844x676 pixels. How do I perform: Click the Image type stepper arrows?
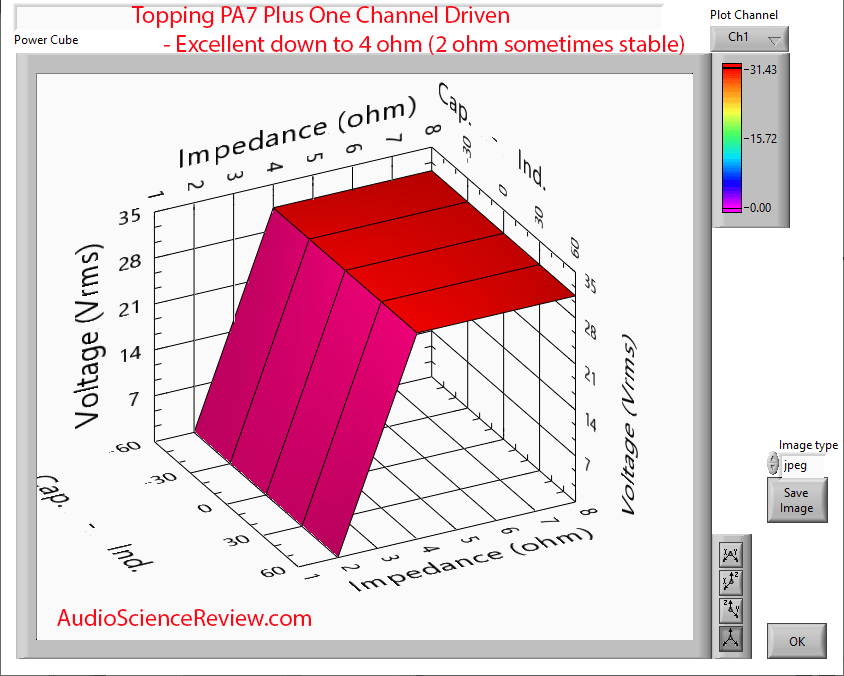[x=773, y=463]
